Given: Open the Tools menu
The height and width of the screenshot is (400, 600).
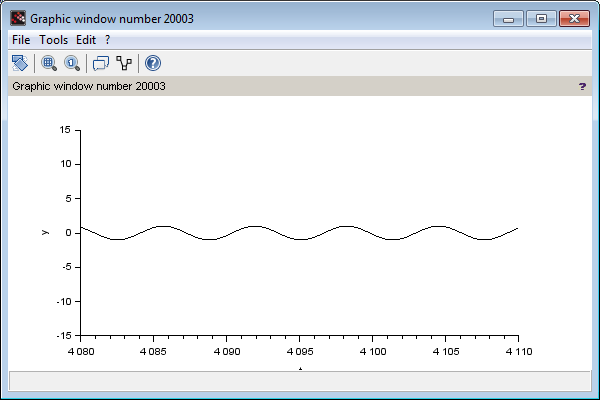Looking at the screenshot, I should pyautogui.click(x=53, y=40).
